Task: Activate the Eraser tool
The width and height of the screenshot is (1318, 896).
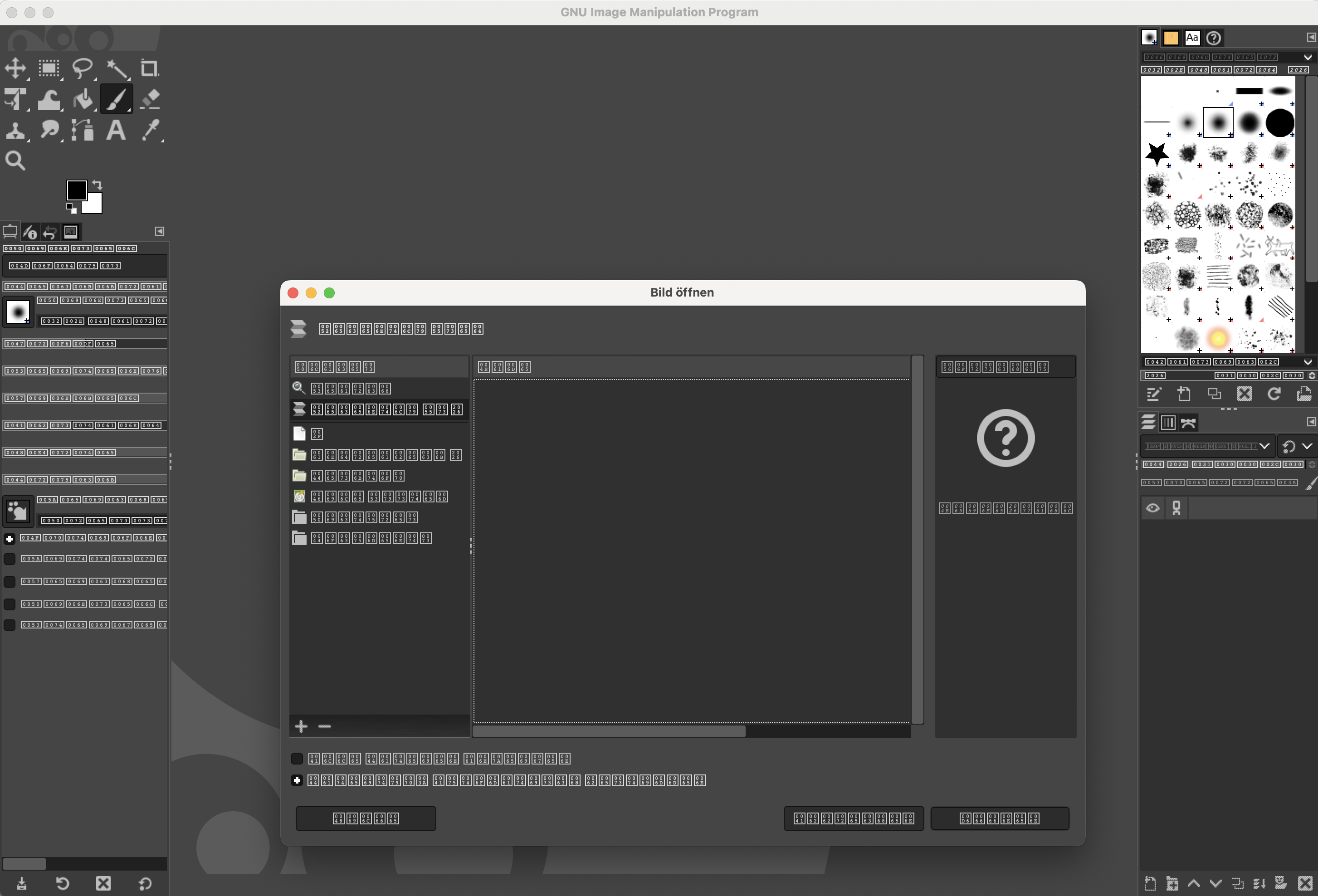Action: tap(150, 100)
